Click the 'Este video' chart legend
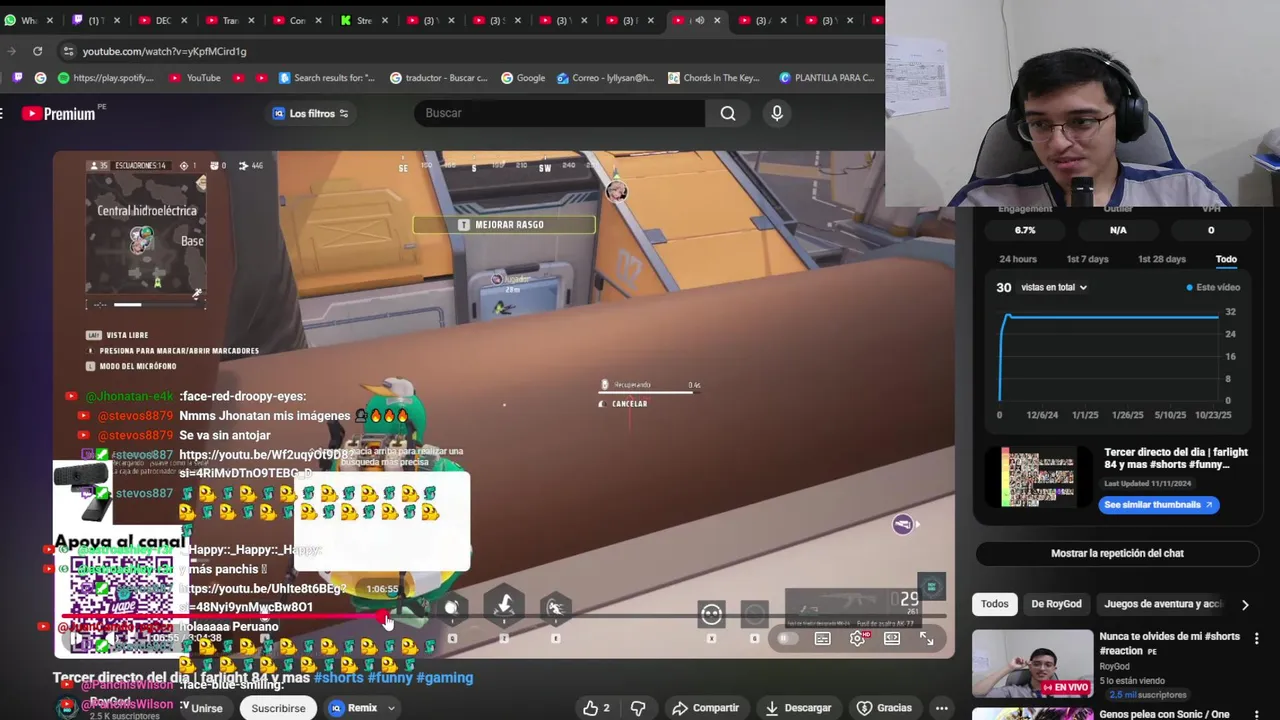 1213,287
